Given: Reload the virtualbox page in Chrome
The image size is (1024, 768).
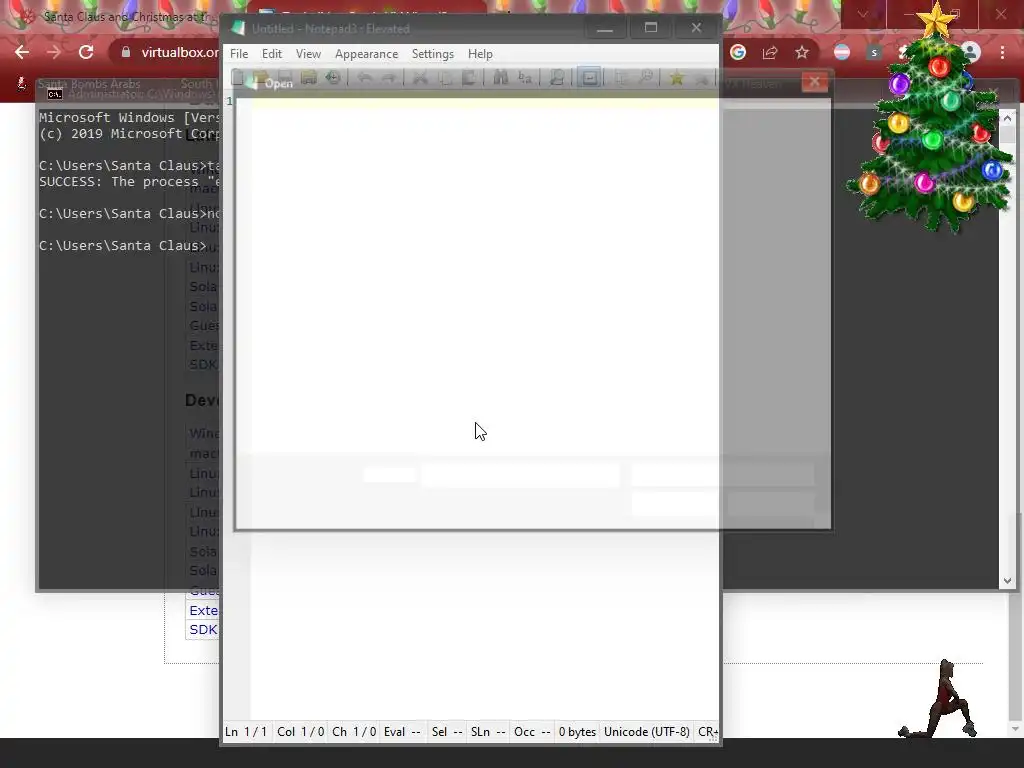Looking at the screenshot, I should coord(86,52).
